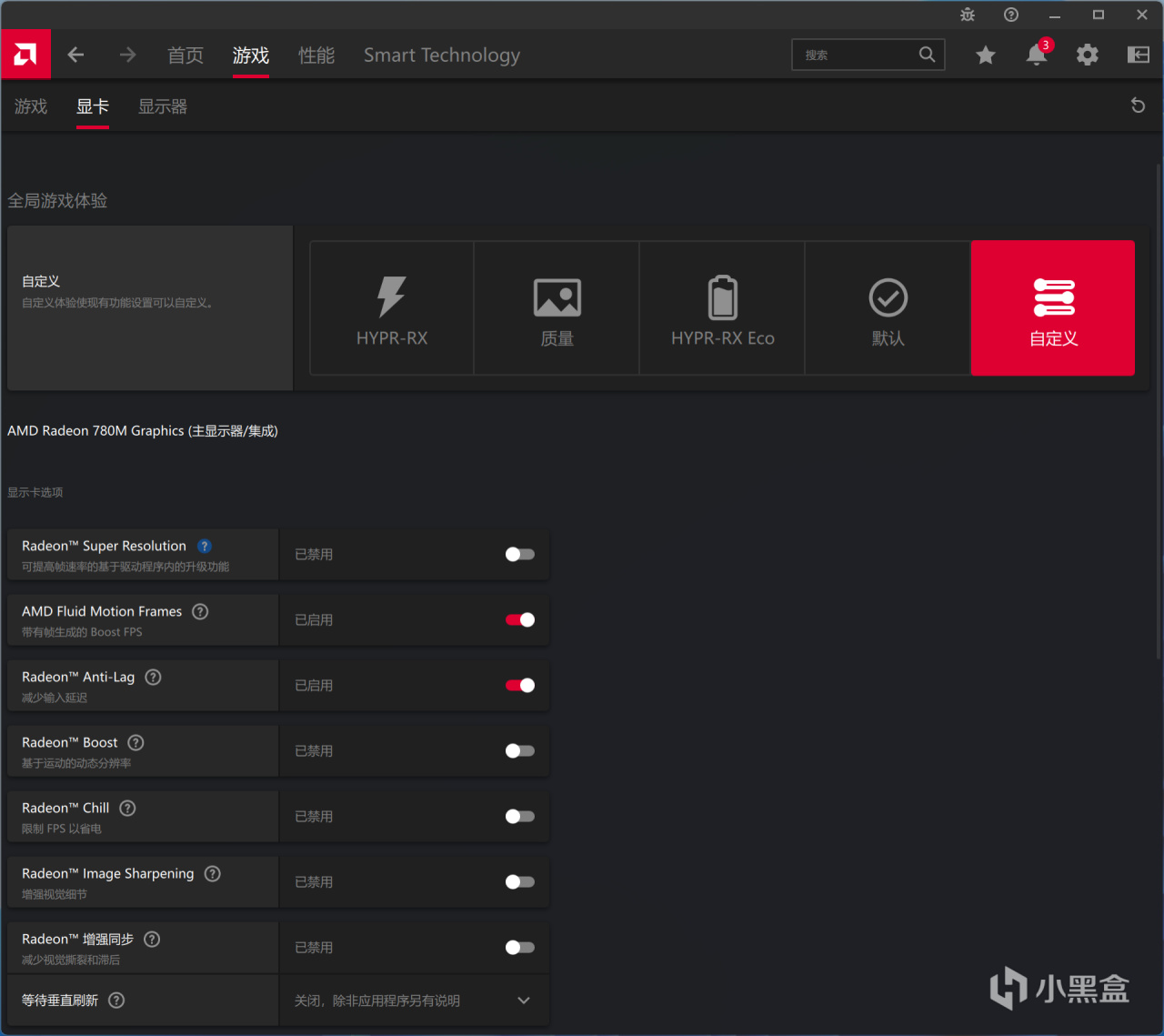Screen dimensions: 1164x1036
Task: Go back with the left arrow
Action: click(x=76, y=55)
